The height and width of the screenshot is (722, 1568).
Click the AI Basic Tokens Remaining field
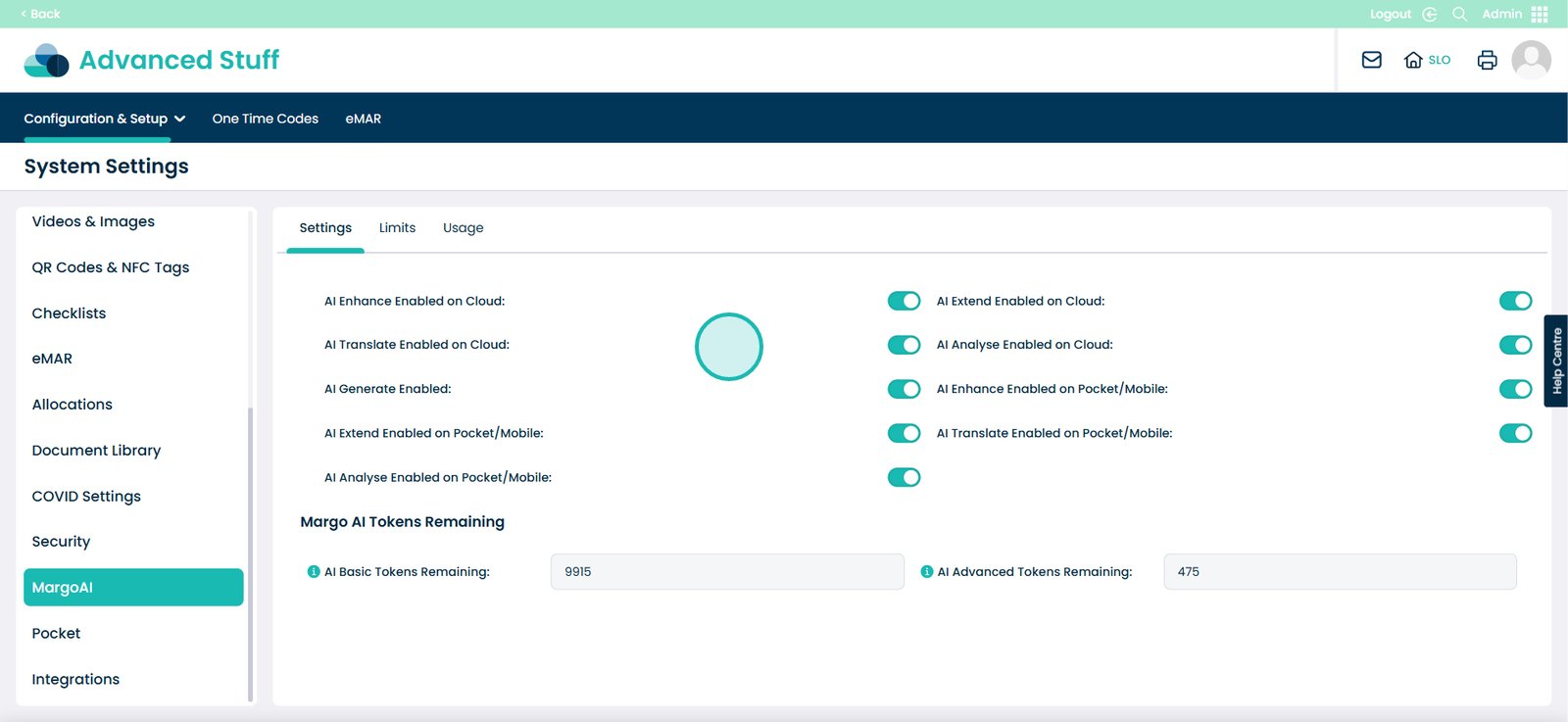coord(726,571)
